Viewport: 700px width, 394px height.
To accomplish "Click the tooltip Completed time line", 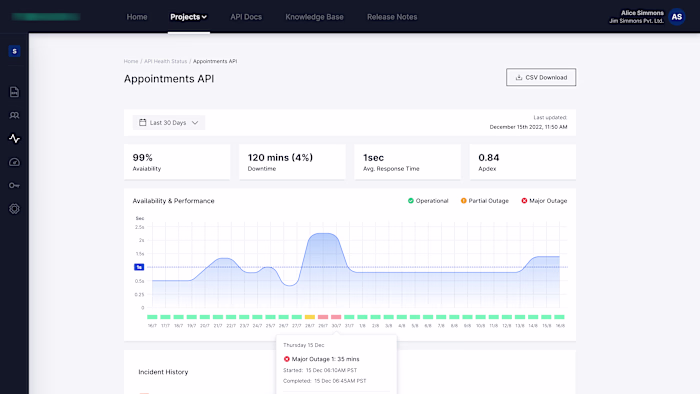I will pyautogui.click(x=325, y=381).
